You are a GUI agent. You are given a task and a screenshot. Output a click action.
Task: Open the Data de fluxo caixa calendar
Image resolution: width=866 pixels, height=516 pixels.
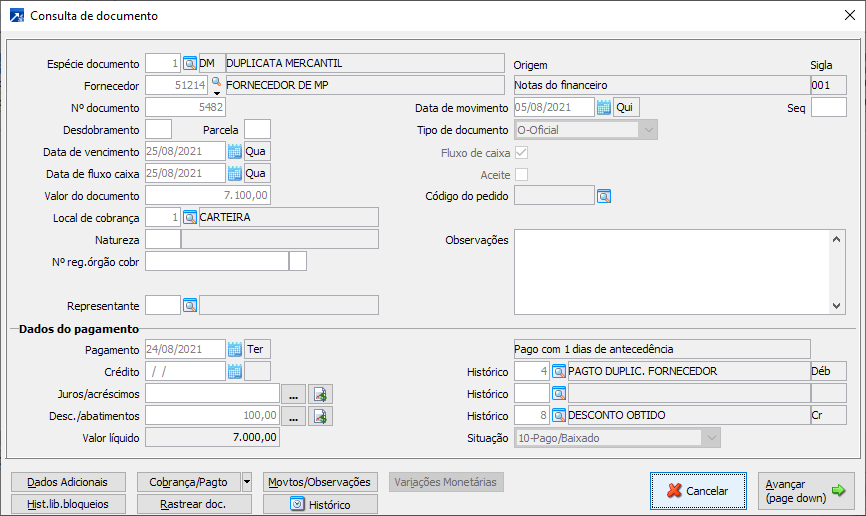coord(235,173)
